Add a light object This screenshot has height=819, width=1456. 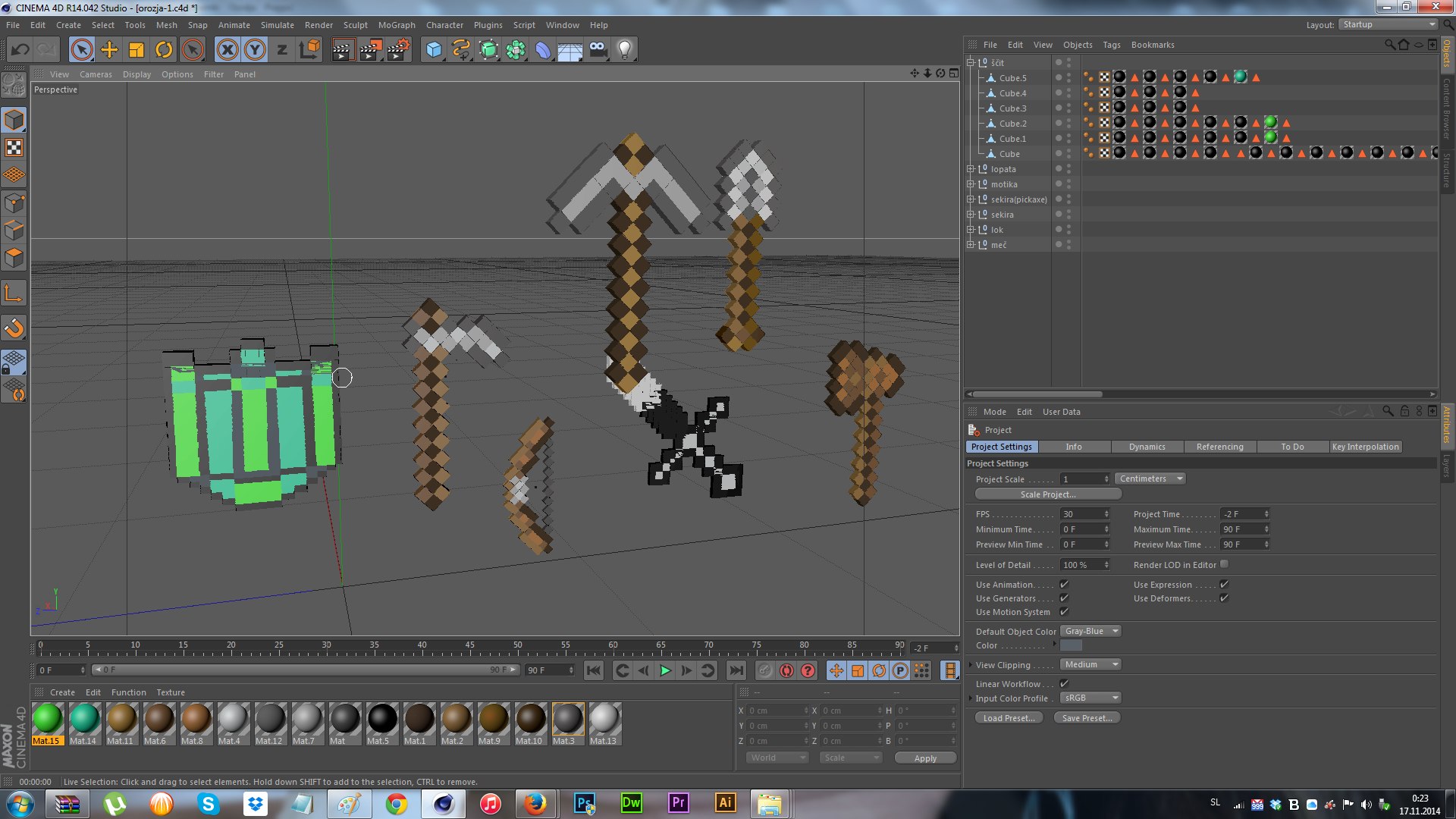coord(625,50)
